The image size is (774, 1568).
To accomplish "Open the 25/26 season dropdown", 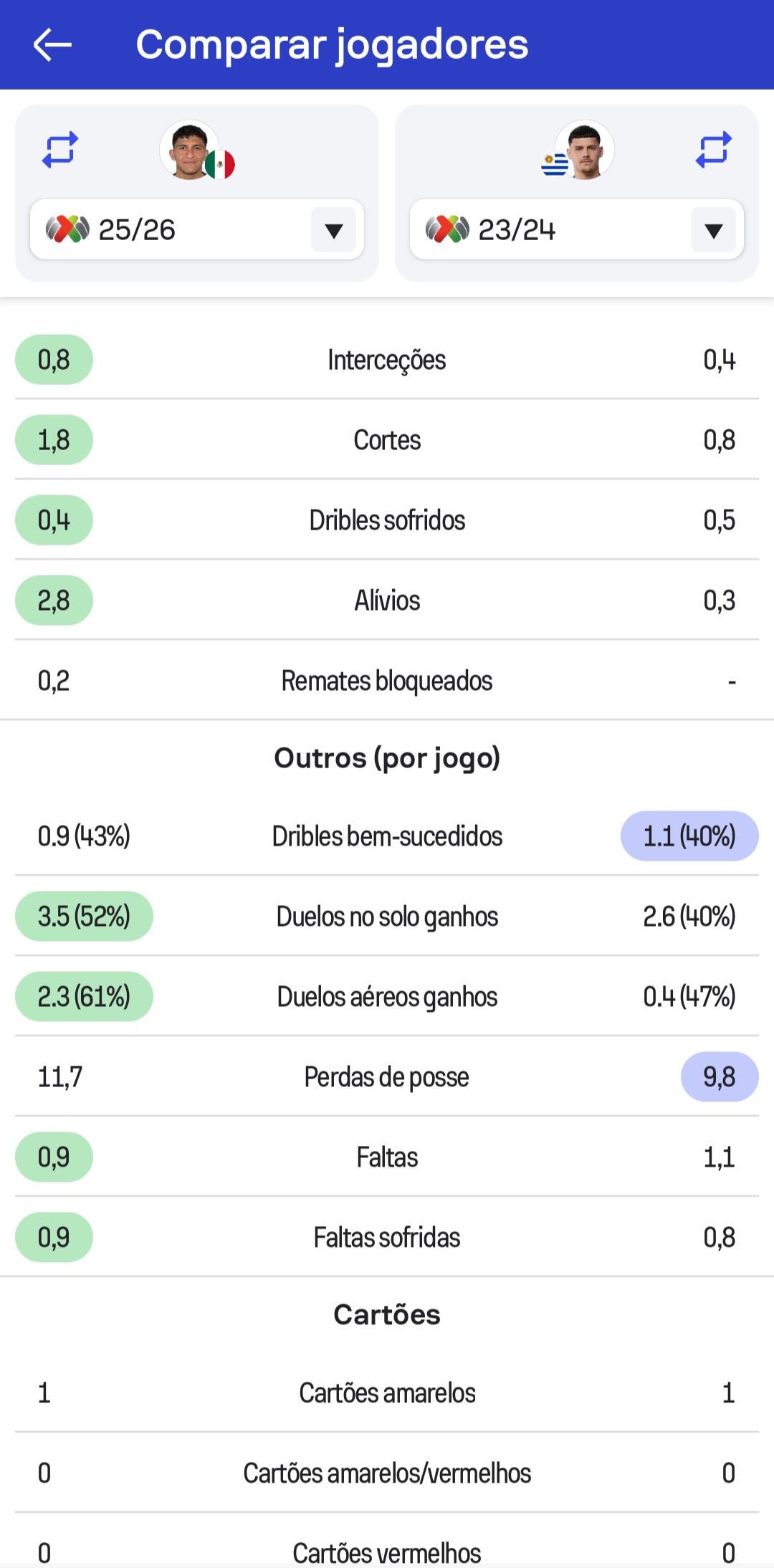I will (x=179, y=229).
